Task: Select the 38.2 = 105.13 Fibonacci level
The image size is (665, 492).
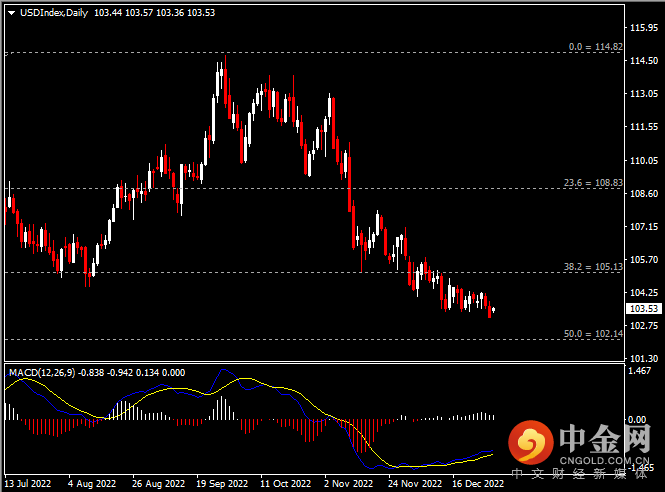Action: (592, 267)
